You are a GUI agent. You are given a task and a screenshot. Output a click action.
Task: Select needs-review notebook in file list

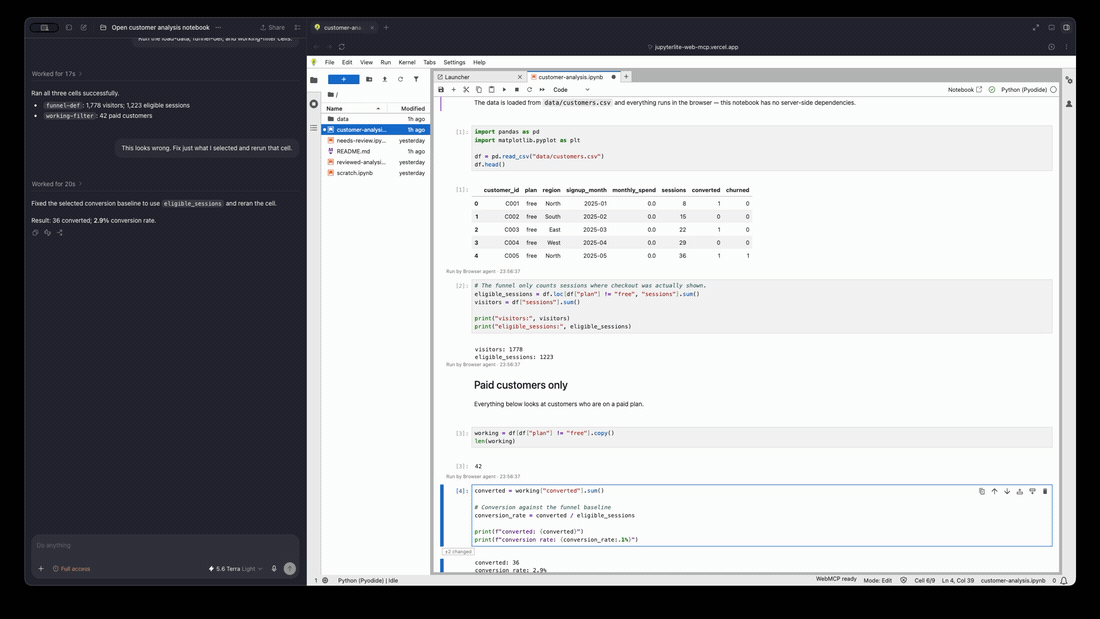[x=375, y=140]
